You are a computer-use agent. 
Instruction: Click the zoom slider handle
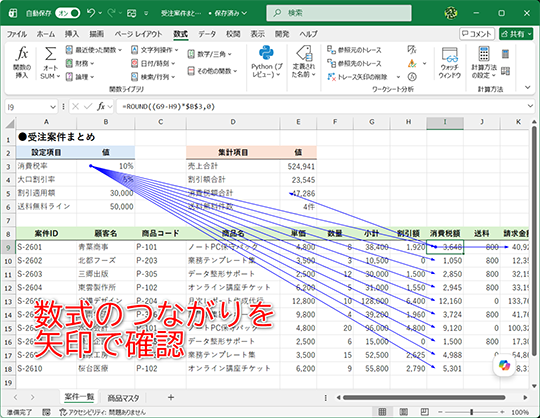pyautogui.click(x=471, y=412)
